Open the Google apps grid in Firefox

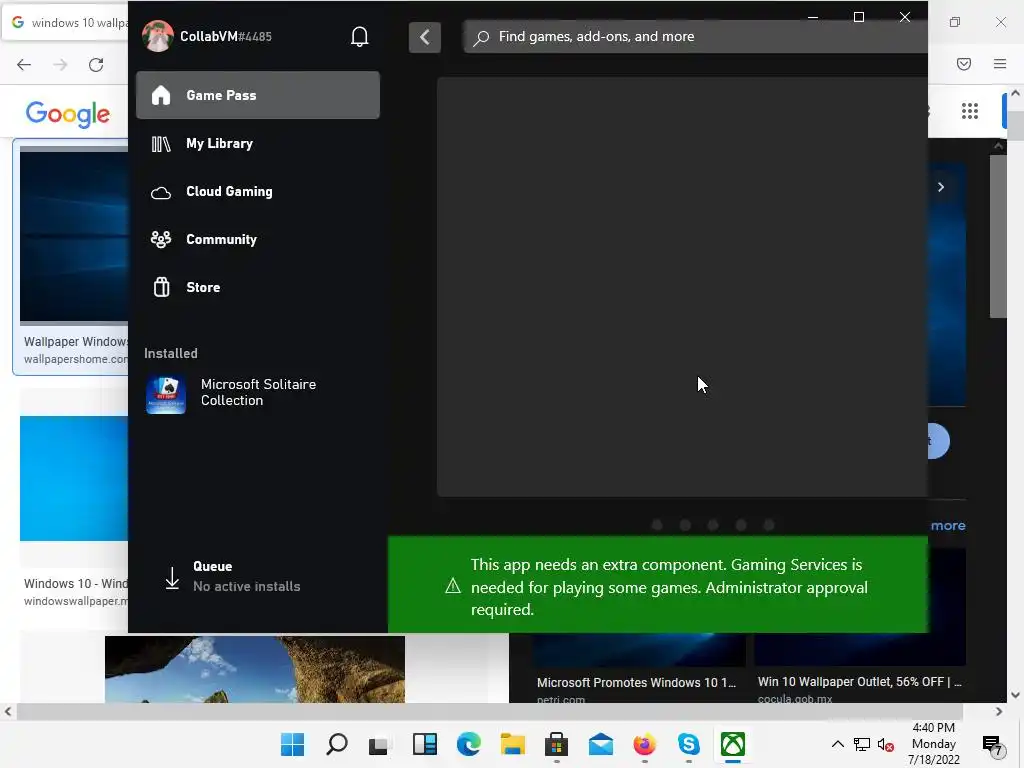pyautogui.click(x=970, y=111)
